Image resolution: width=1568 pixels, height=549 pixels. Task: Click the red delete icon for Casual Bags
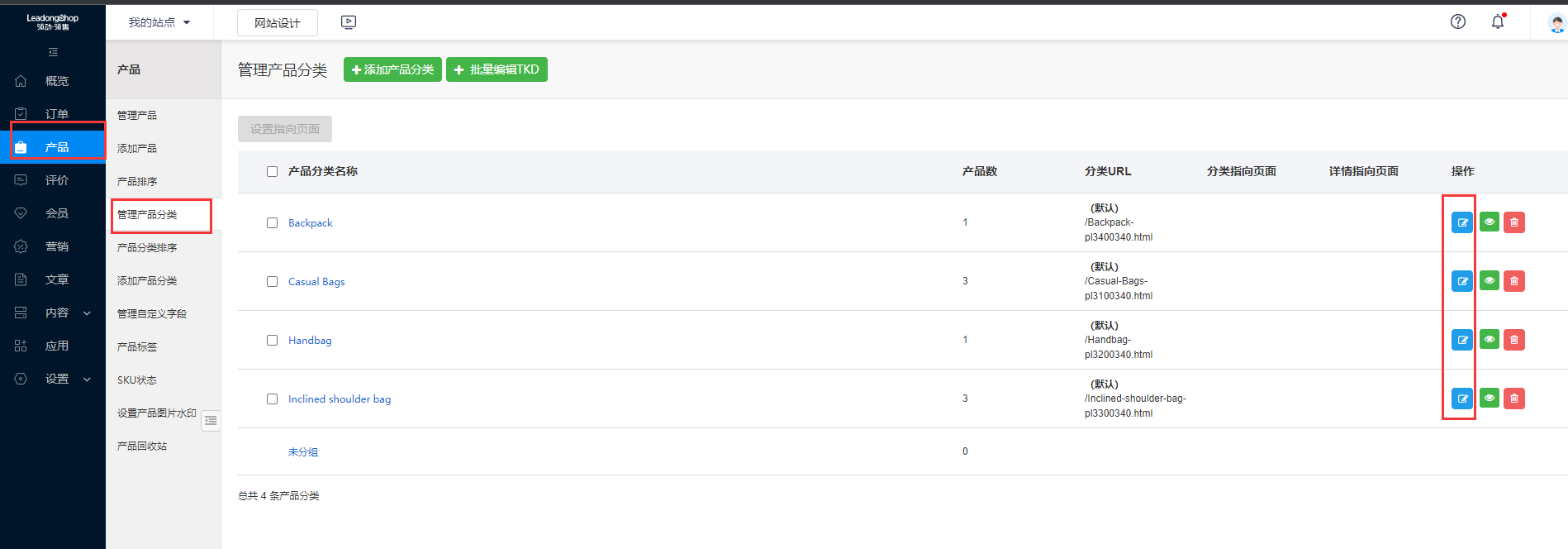pos(1513,281)
